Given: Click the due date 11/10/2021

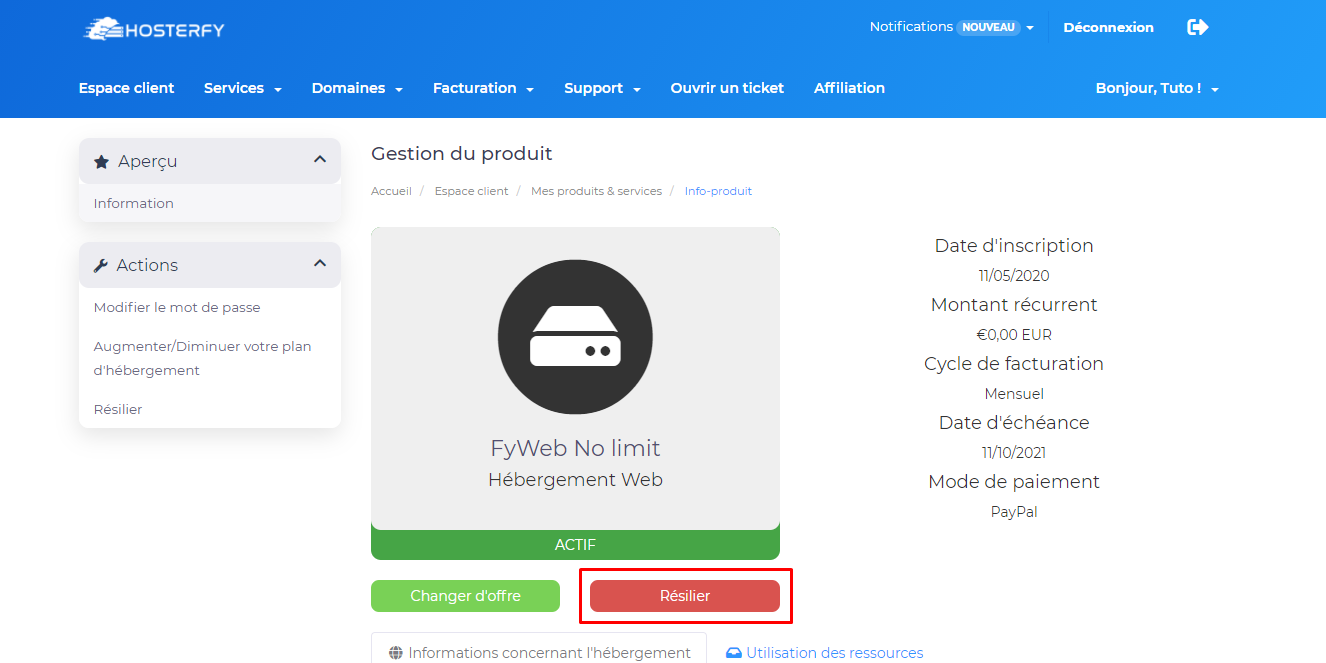Looking at the screenshot, I should tap(1014, 453).
